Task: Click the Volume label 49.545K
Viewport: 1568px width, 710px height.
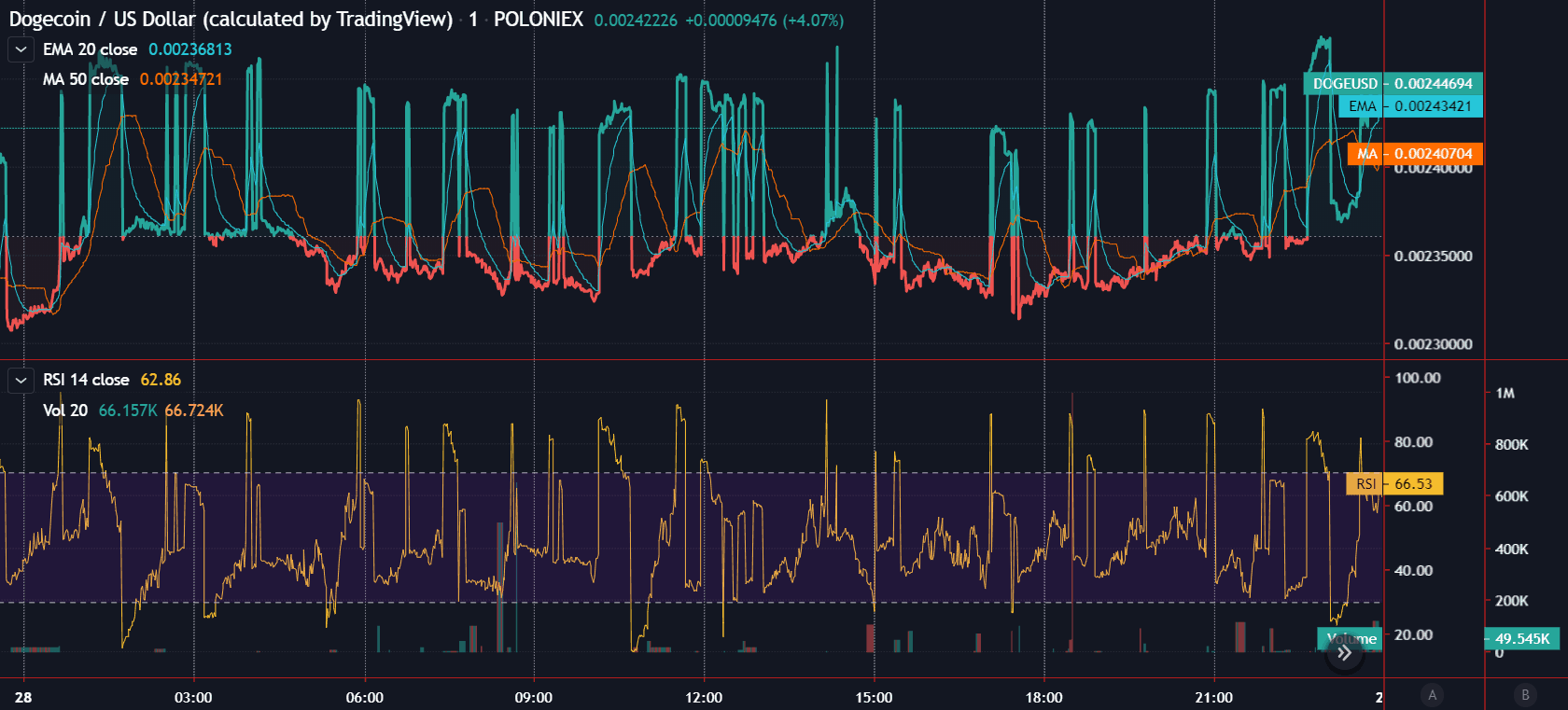Action: (1522, 639)
